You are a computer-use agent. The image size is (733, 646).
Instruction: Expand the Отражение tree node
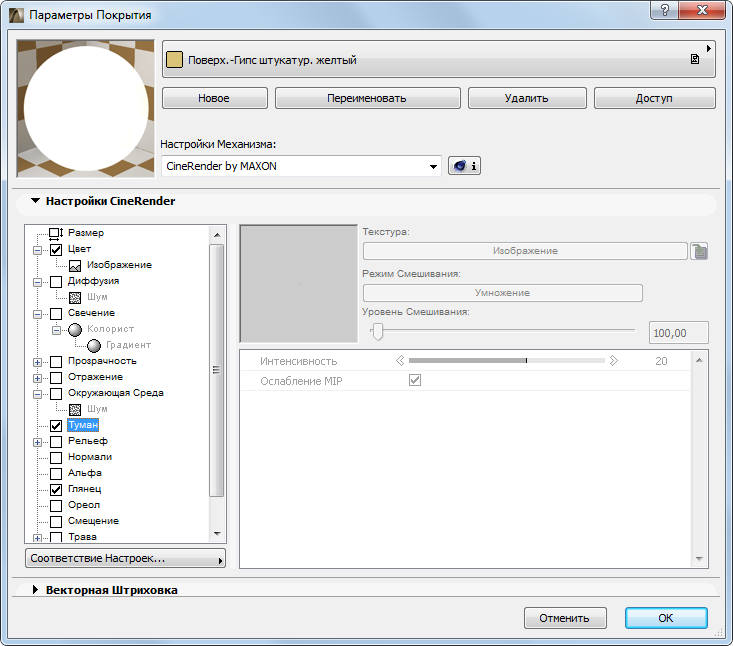(37, 378)
